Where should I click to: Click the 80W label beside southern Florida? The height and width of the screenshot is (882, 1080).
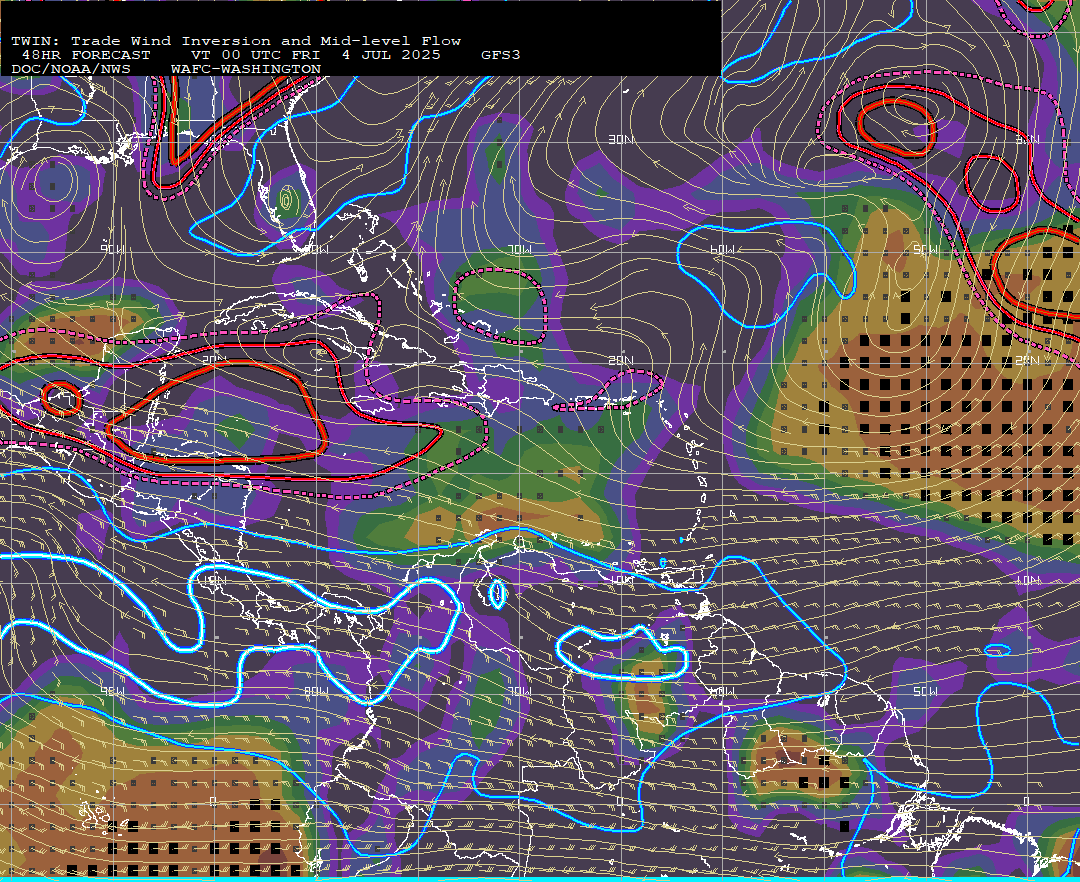(316, 249)
